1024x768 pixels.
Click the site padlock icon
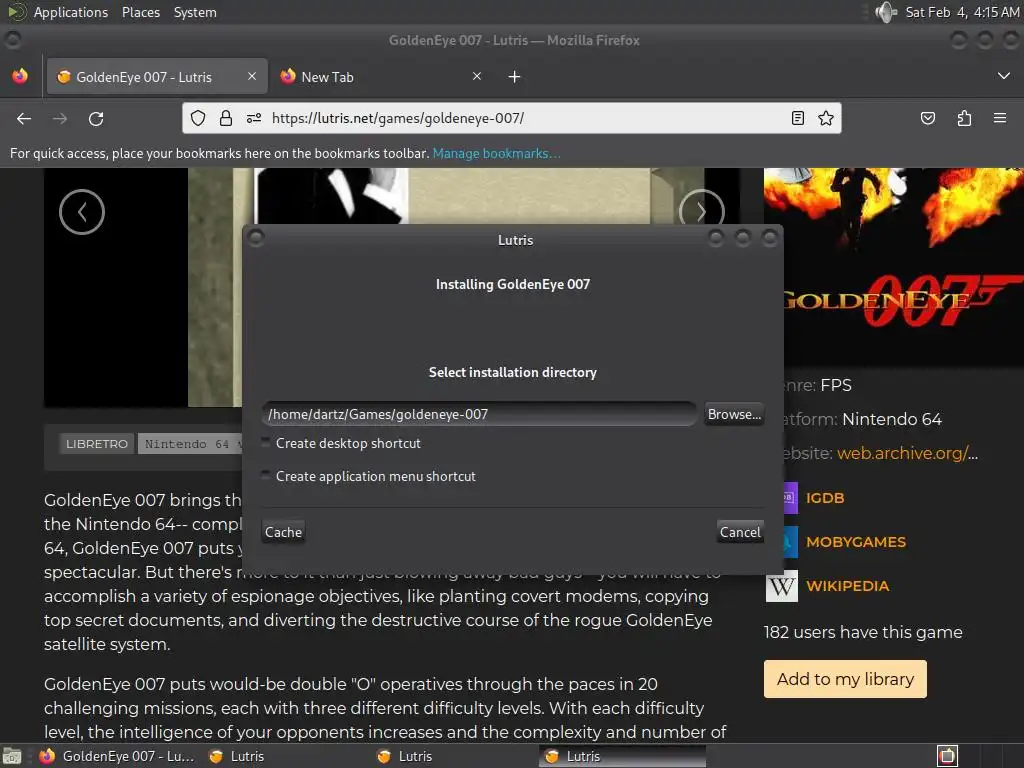pyautogui.click(x=226, y=118)
